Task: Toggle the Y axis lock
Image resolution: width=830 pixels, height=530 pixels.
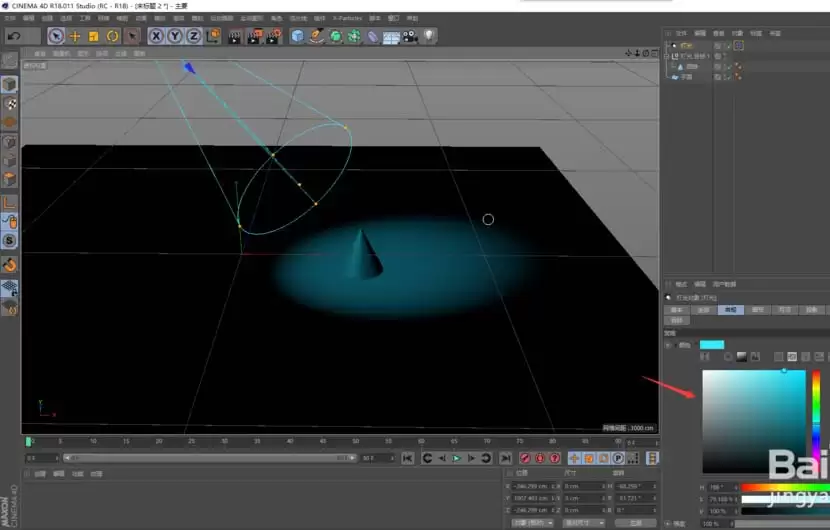Action: 175,36
